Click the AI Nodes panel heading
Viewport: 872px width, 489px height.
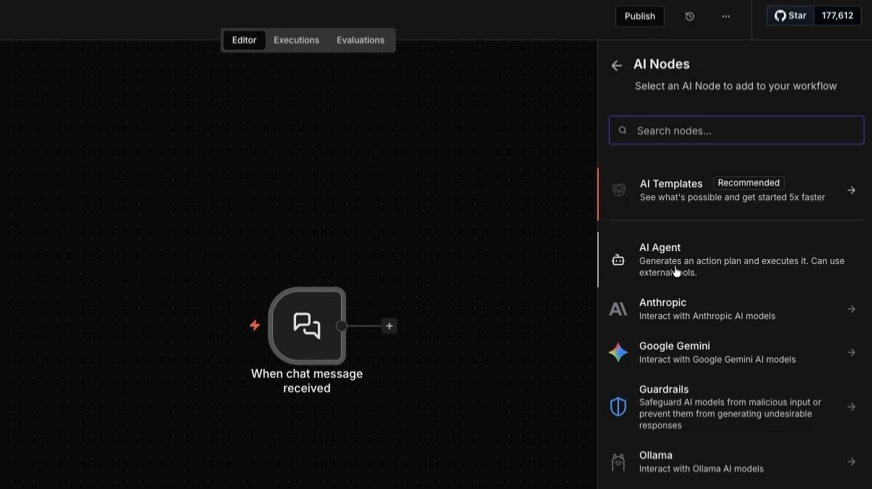(661, 64)
